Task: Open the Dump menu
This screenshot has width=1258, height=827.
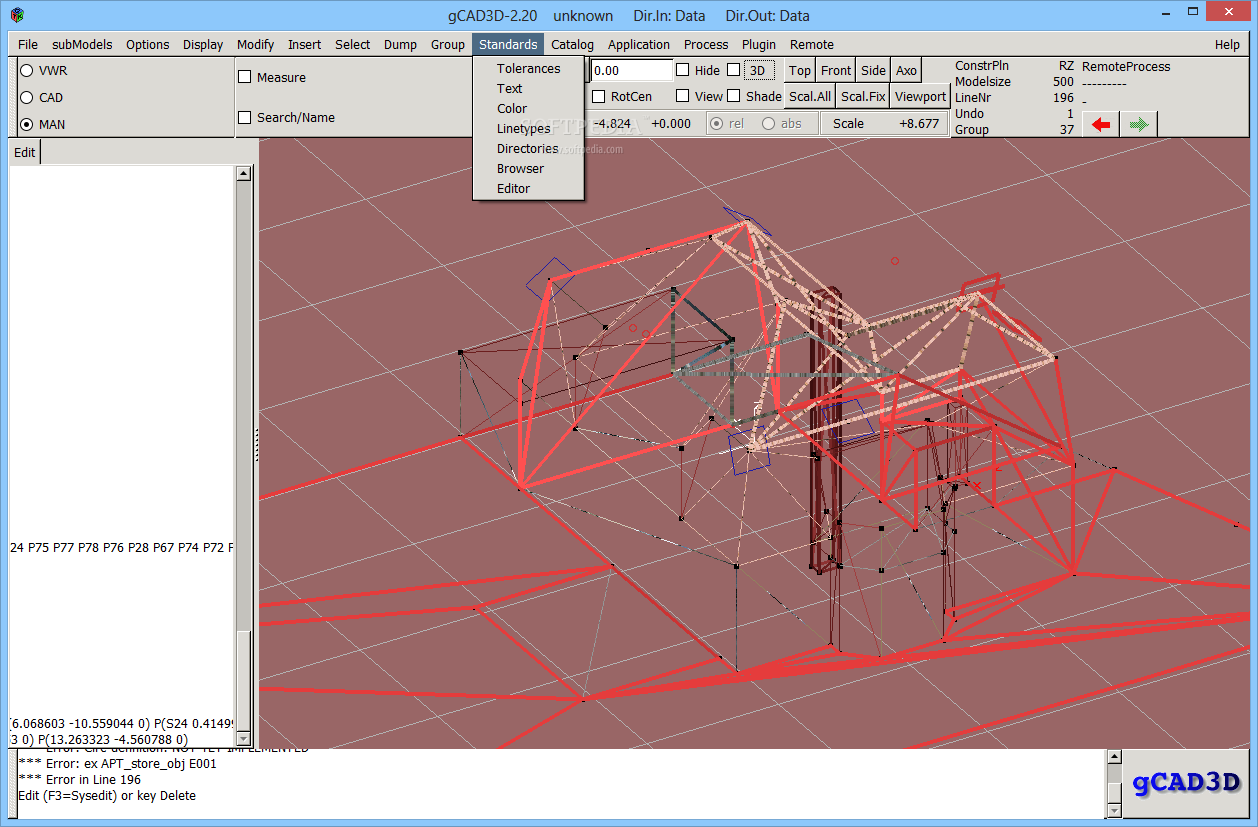Action: [x=400, y=44]
